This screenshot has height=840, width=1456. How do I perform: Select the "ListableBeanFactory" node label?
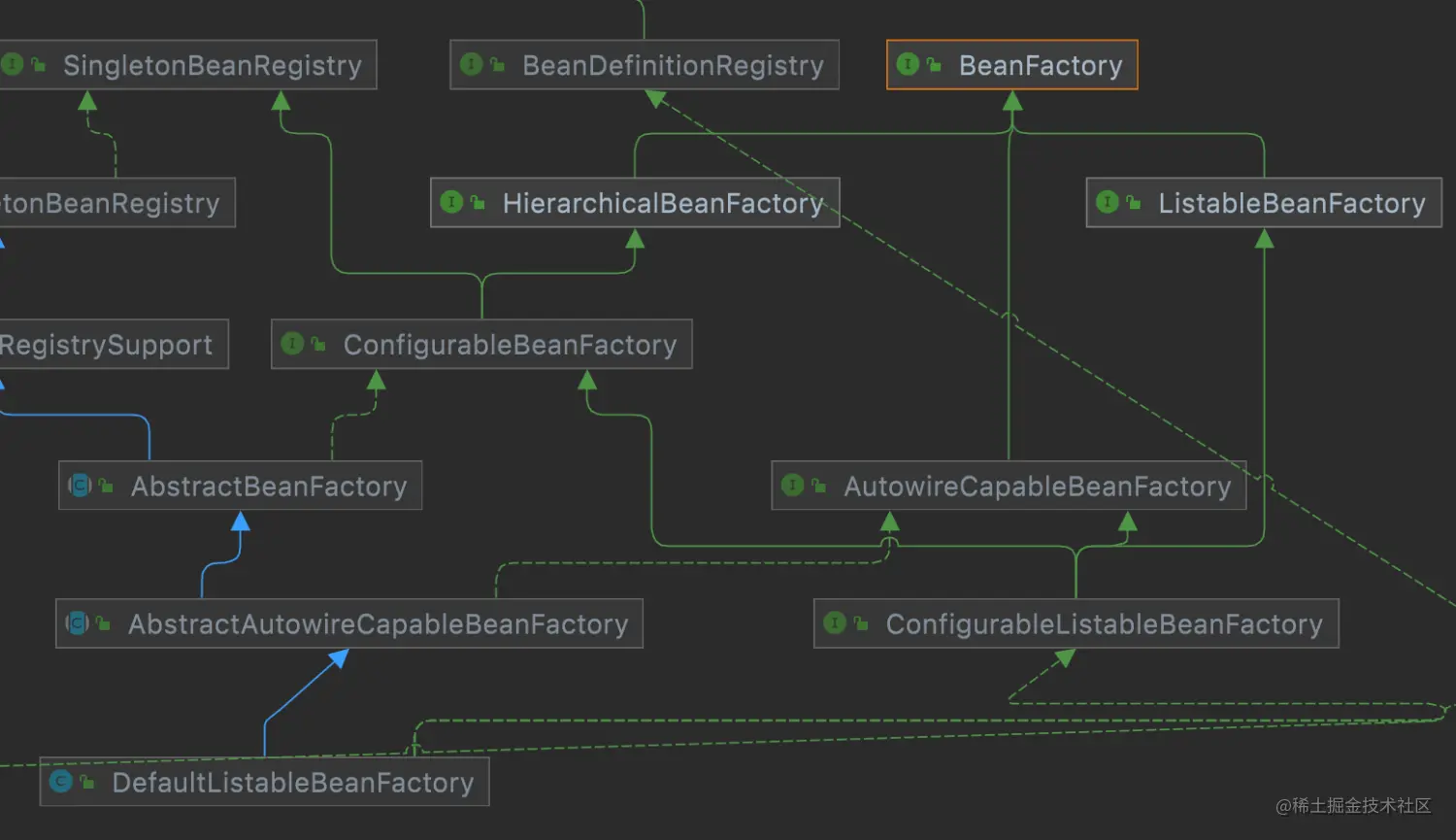point(1292,203)
